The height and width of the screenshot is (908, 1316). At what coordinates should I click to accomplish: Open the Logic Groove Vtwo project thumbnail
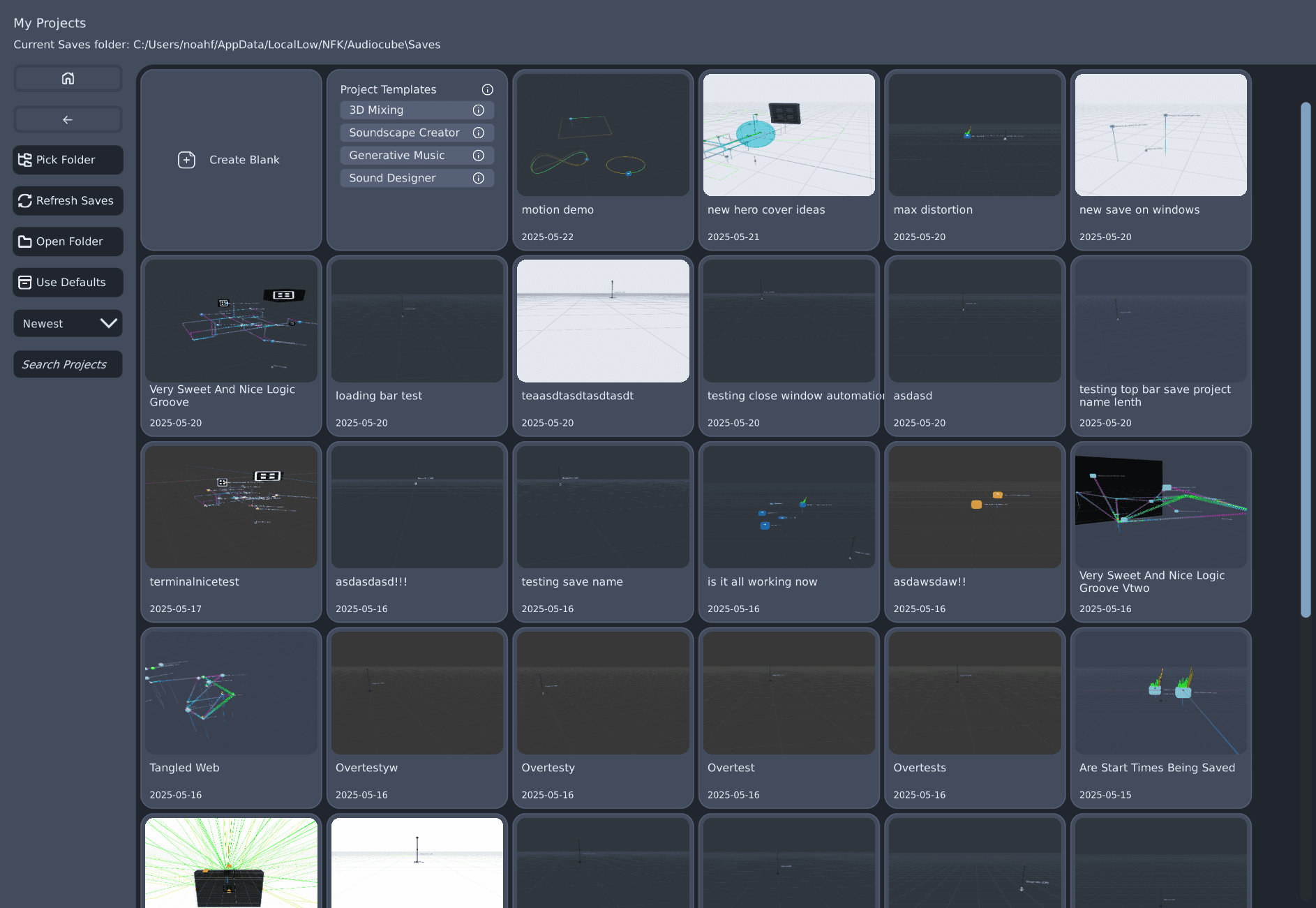click(1161, 507)
